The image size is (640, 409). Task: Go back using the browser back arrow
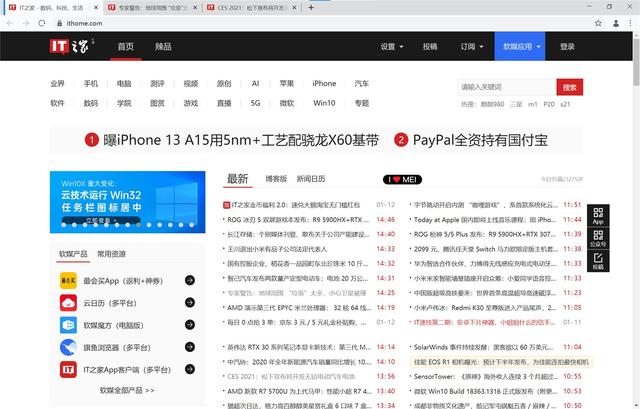[x=10, y=21]
